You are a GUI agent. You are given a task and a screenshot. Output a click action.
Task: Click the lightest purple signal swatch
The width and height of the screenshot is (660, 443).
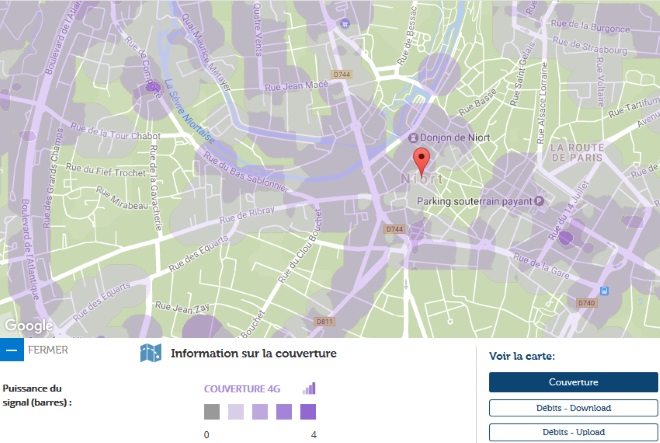tap(236, 412)
